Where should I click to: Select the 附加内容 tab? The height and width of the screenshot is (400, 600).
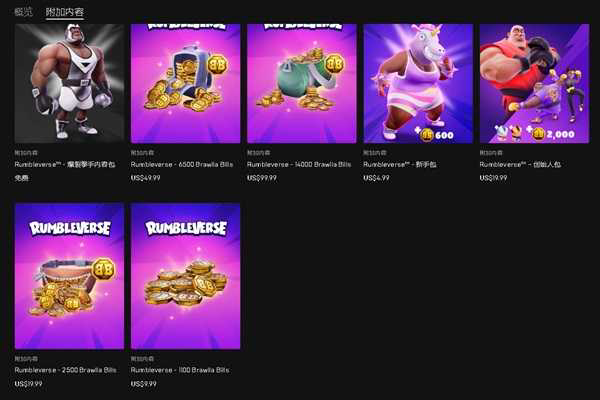point(64,12)
